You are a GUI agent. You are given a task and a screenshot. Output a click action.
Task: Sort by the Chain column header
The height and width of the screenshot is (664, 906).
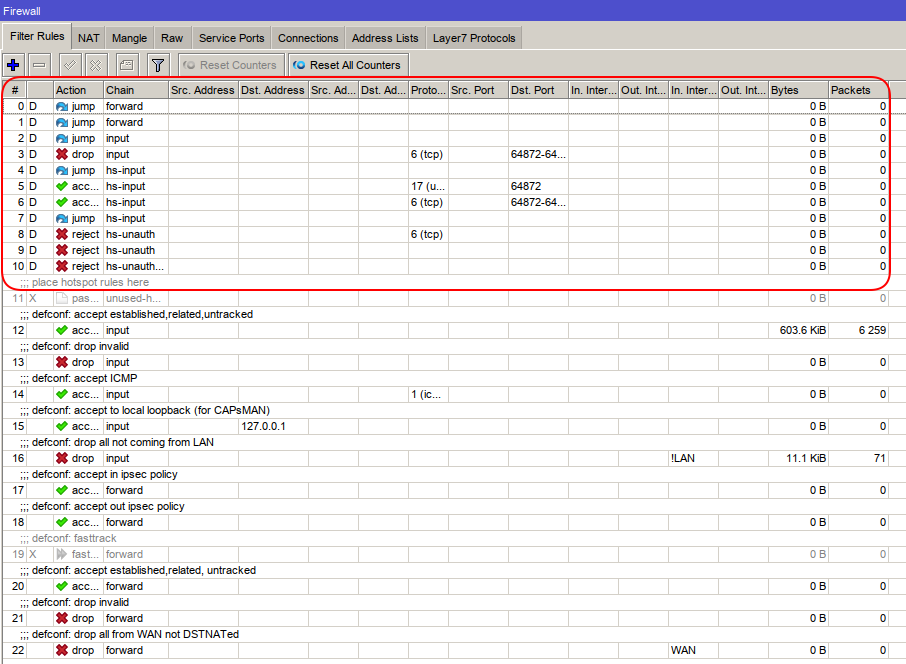[136, 90]
